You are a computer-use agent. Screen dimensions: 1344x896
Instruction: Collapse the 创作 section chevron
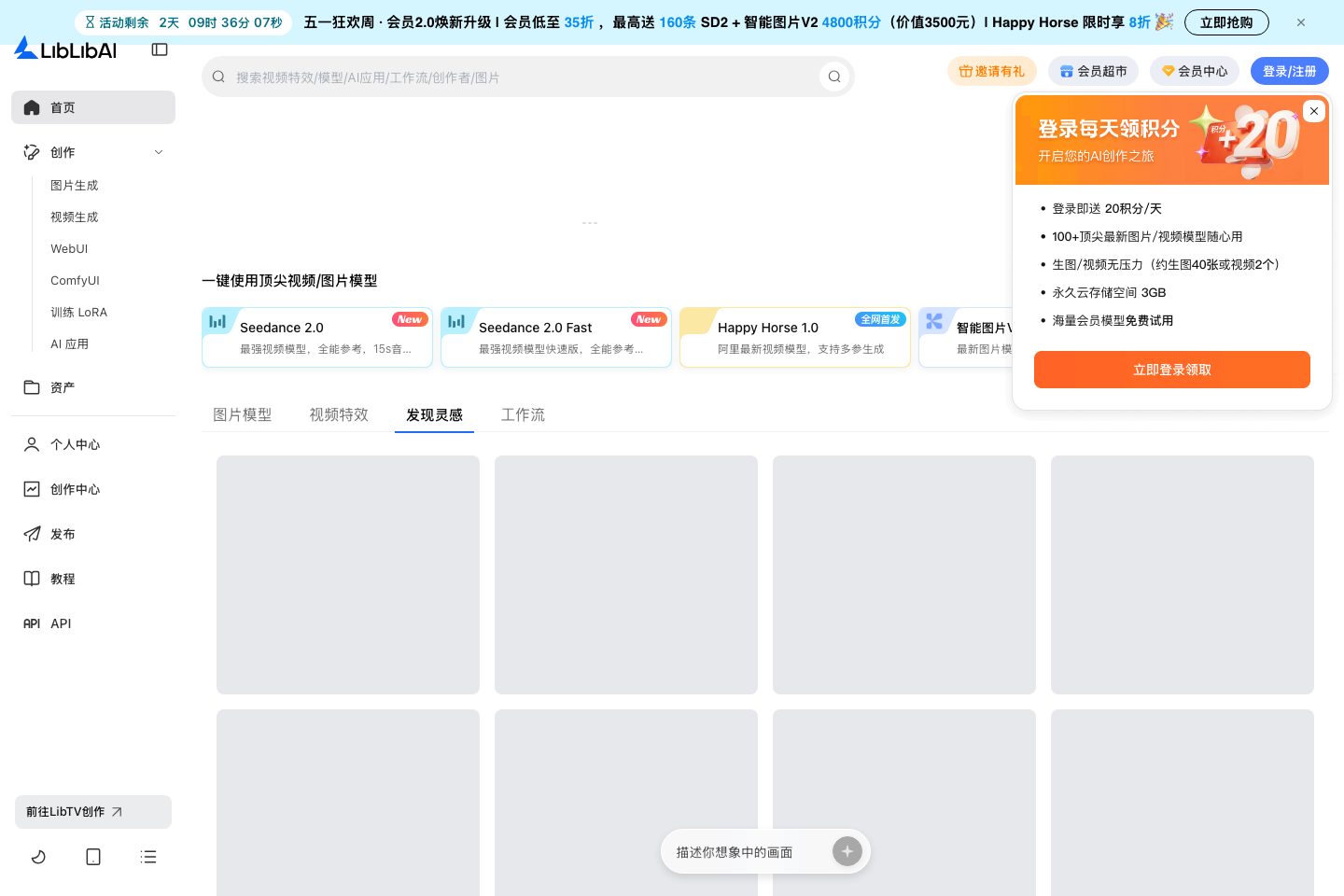[159, 152]
